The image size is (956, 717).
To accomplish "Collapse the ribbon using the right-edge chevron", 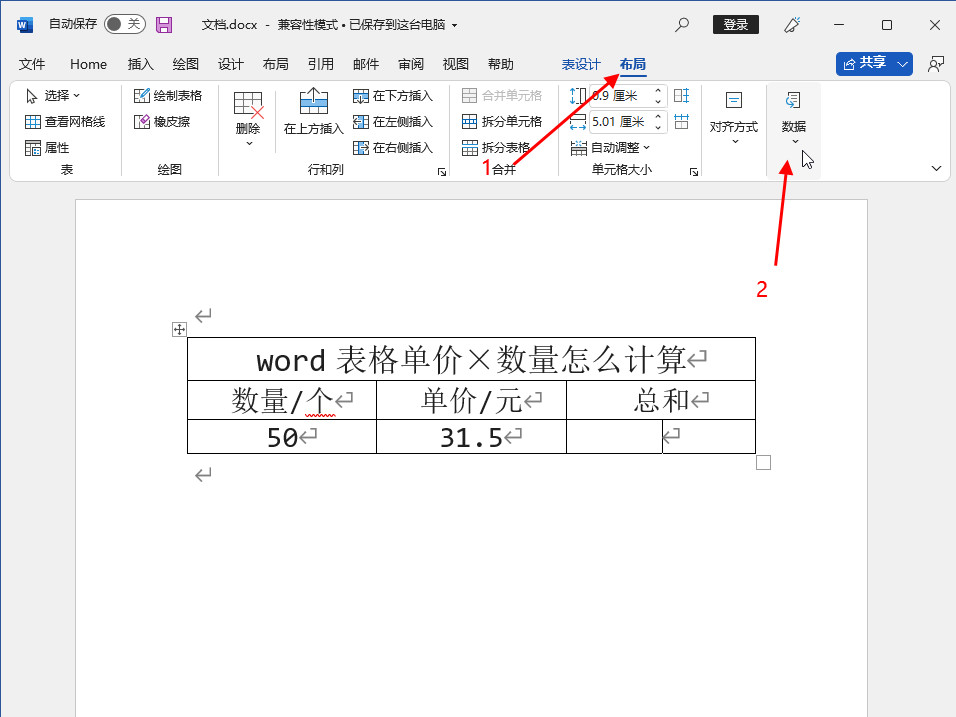I will tap(936, 169).
